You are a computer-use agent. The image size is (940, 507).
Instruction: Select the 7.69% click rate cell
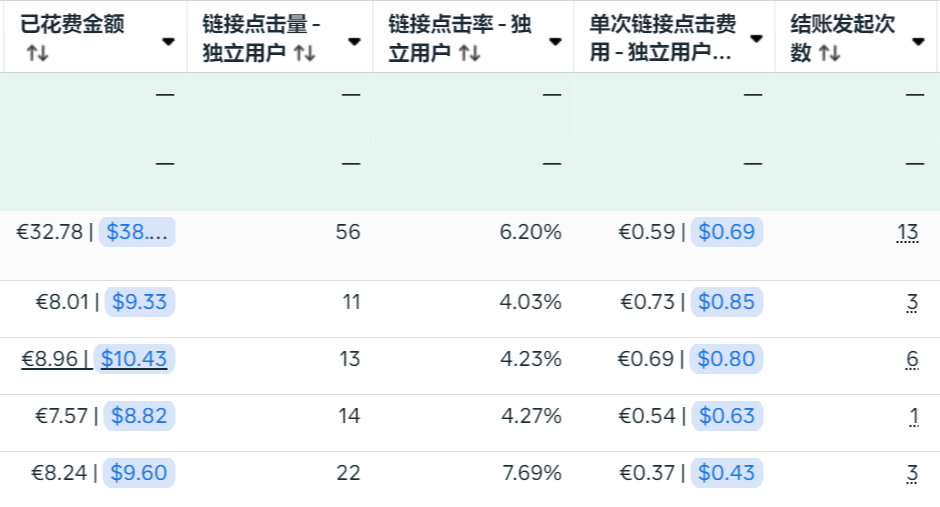click(530, 473)
